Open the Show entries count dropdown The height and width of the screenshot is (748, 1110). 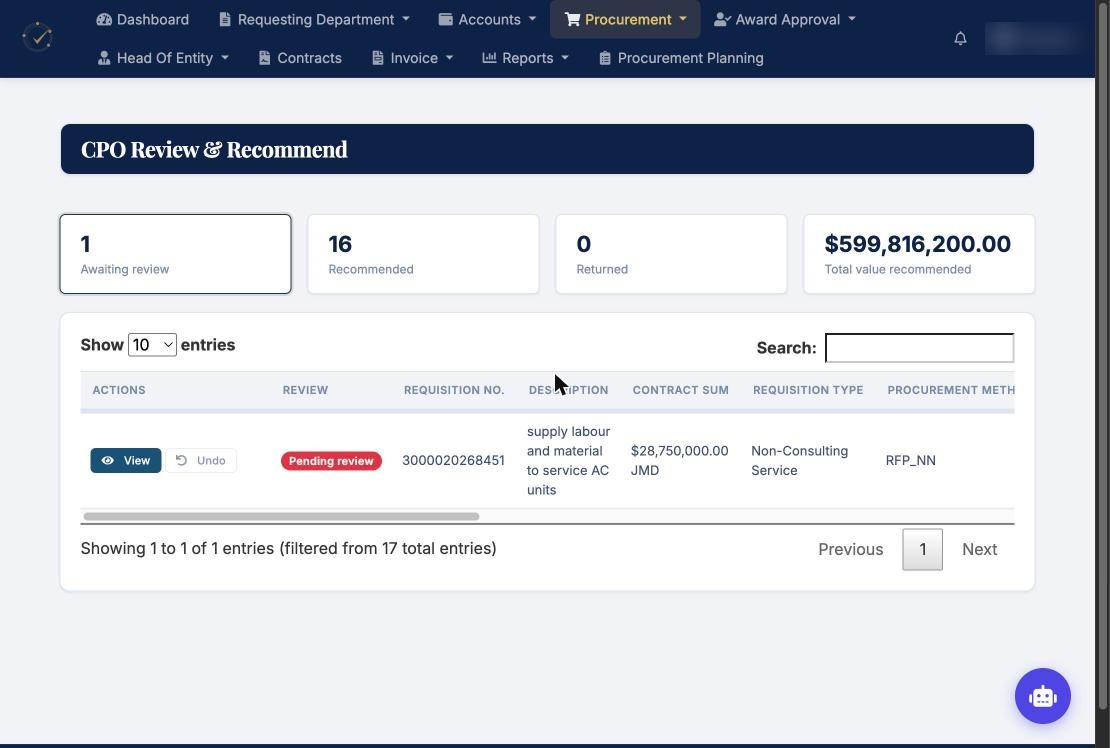(152, 345)
